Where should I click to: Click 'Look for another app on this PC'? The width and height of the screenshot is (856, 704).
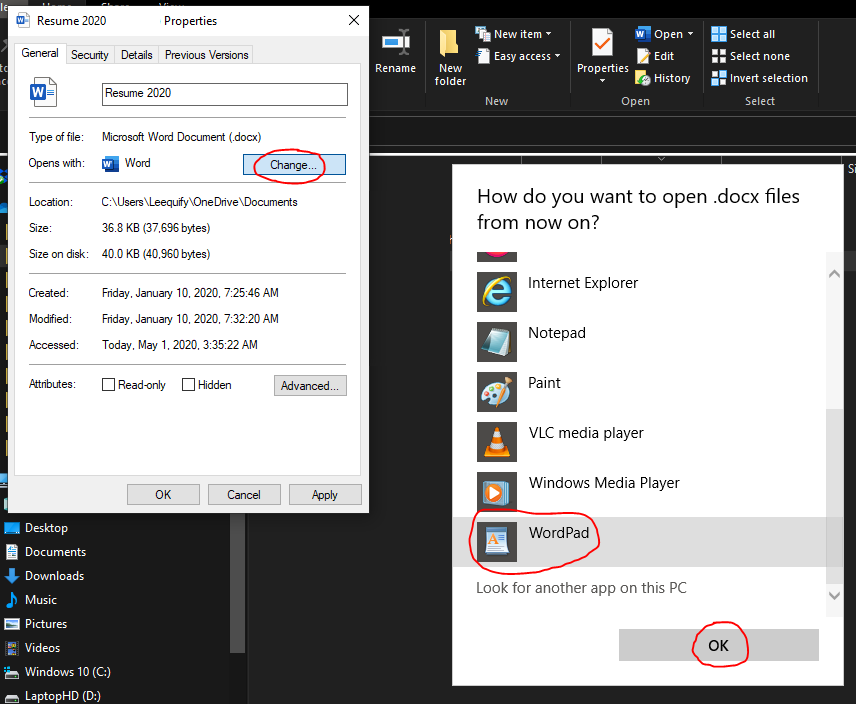coord(581,588)
